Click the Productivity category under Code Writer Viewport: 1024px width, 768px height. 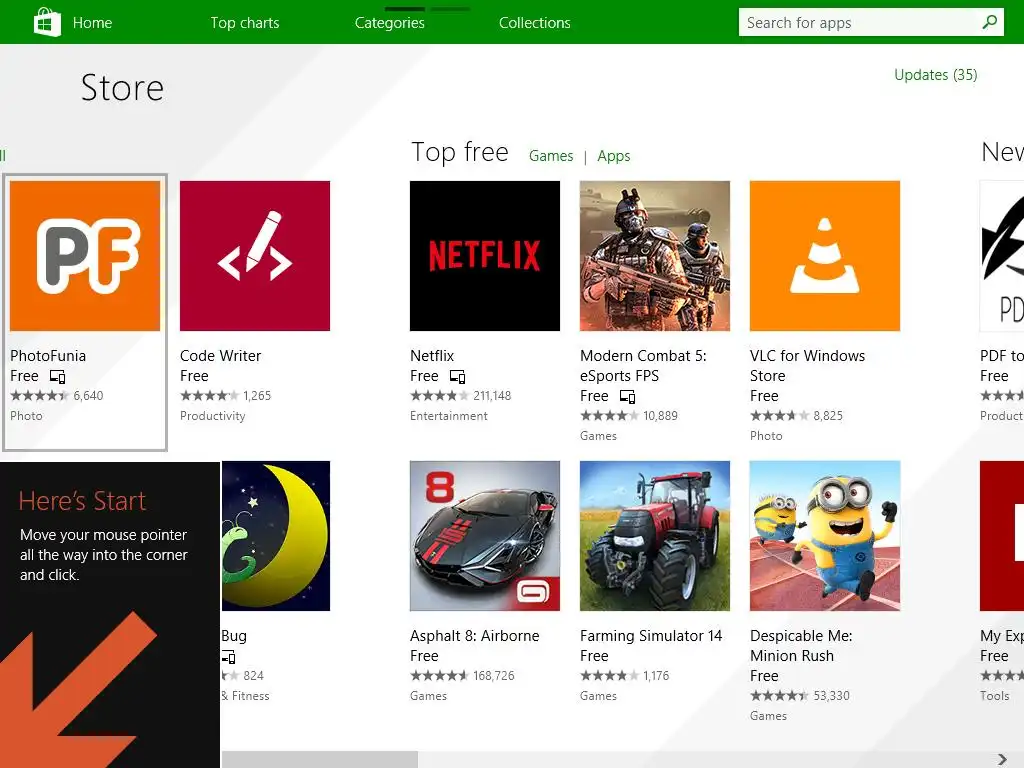coord(212,416)
